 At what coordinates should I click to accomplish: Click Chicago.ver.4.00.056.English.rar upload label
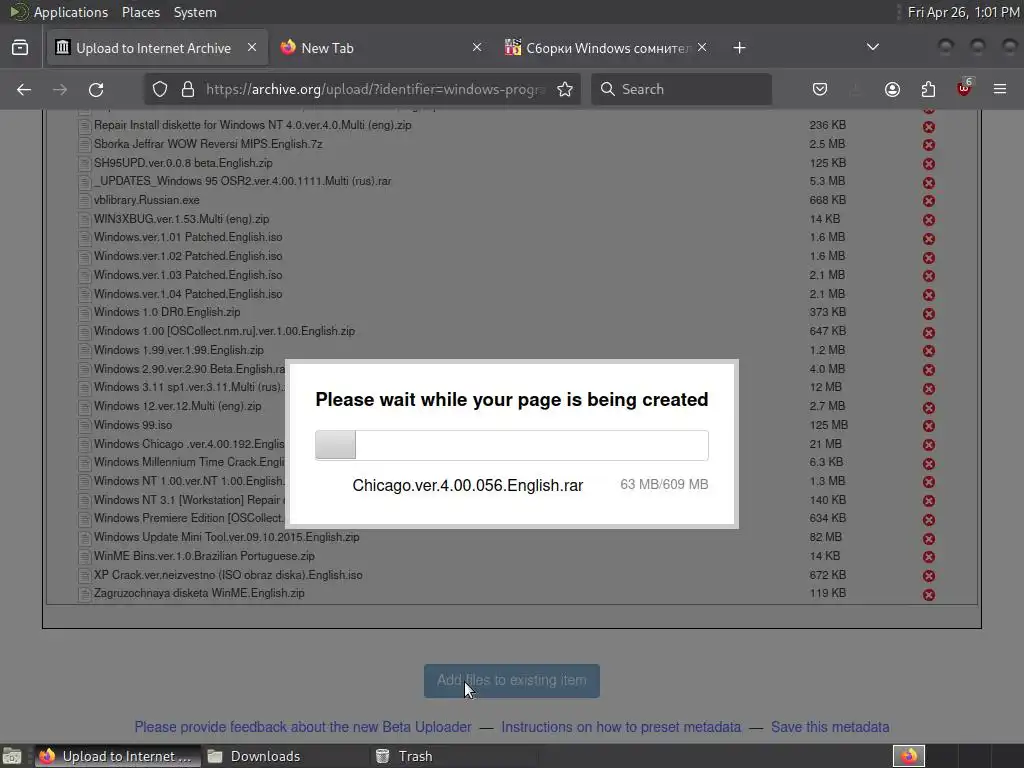[x=468, y=485]
